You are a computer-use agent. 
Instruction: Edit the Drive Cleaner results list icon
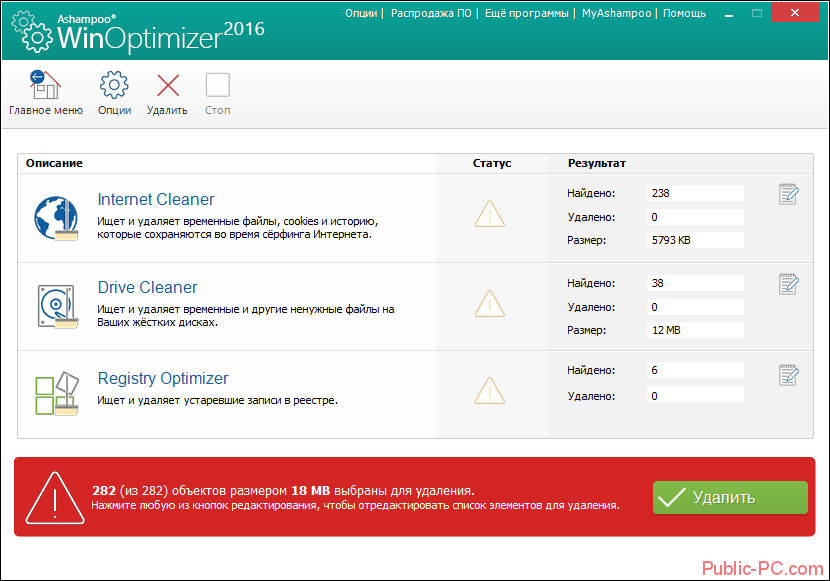pos(789,284)
